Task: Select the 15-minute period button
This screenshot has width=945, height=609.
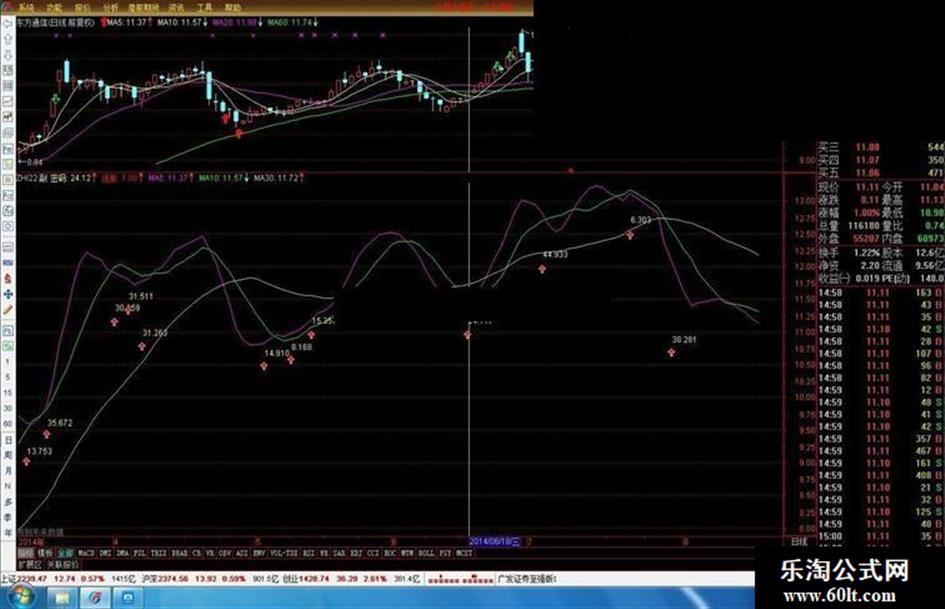Action: (x=8, y=393)
